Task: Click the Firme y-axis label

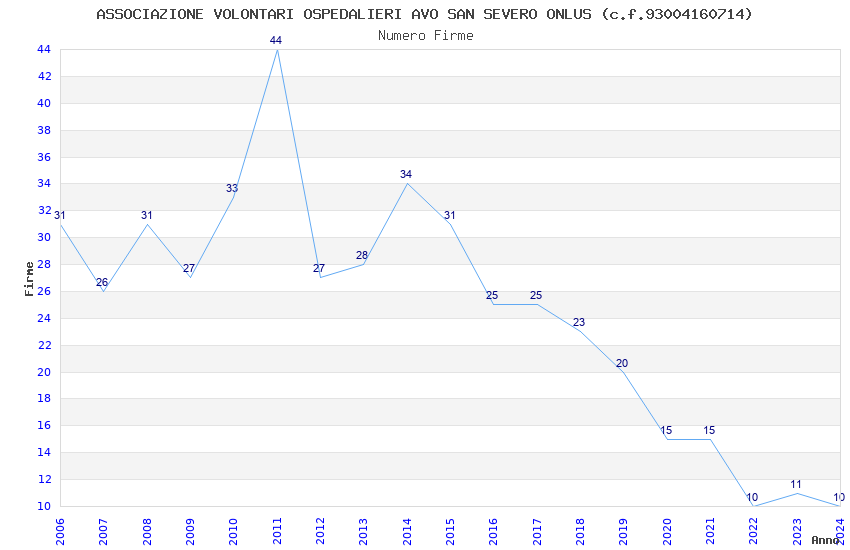Action: [x=29, y=279]
